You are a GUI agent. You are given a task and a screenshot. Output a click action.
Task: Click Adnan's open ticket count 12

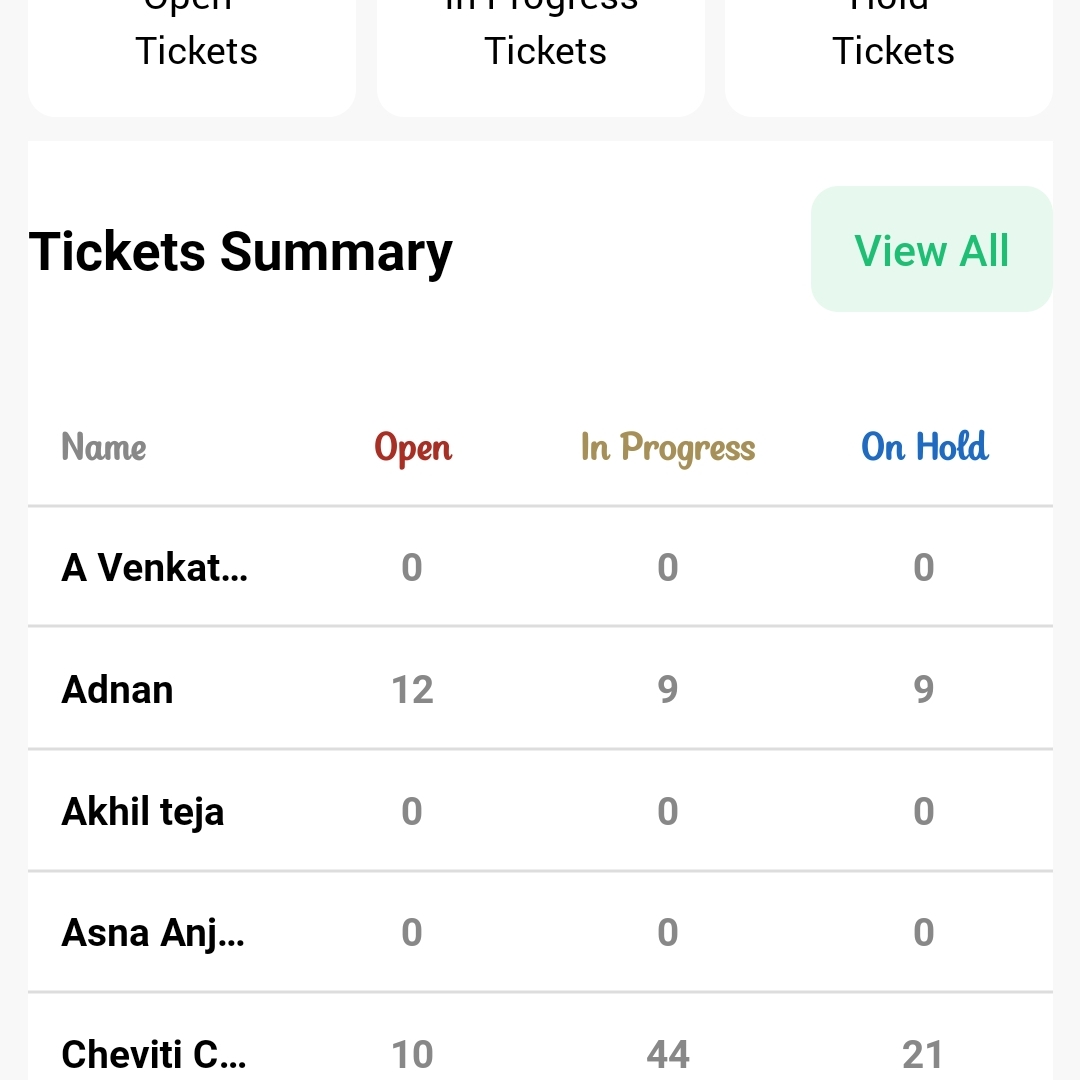(x=412, y=690)
